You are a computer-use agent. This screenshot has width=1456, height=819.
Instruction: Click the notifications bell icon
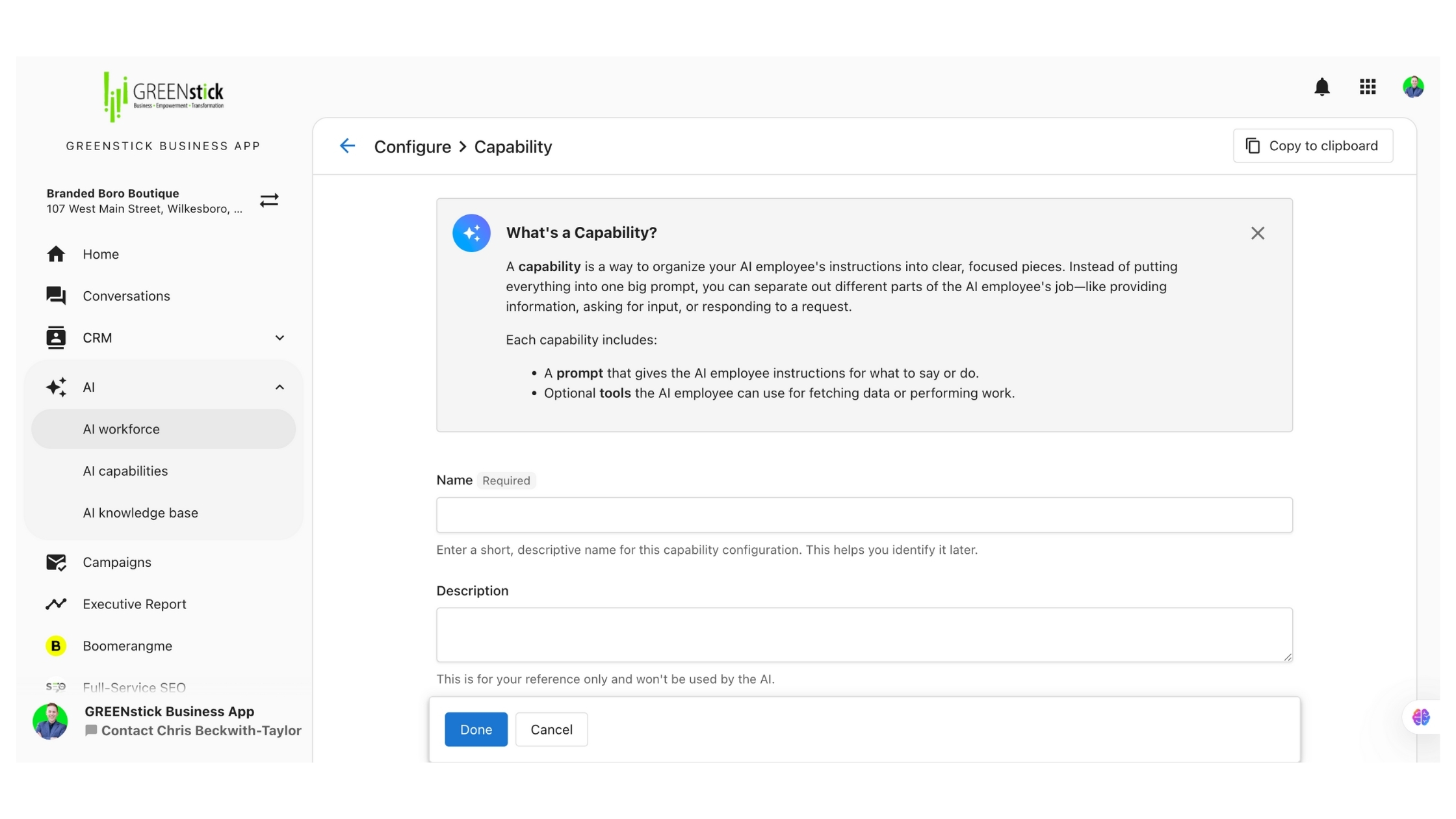point(1321,87)
